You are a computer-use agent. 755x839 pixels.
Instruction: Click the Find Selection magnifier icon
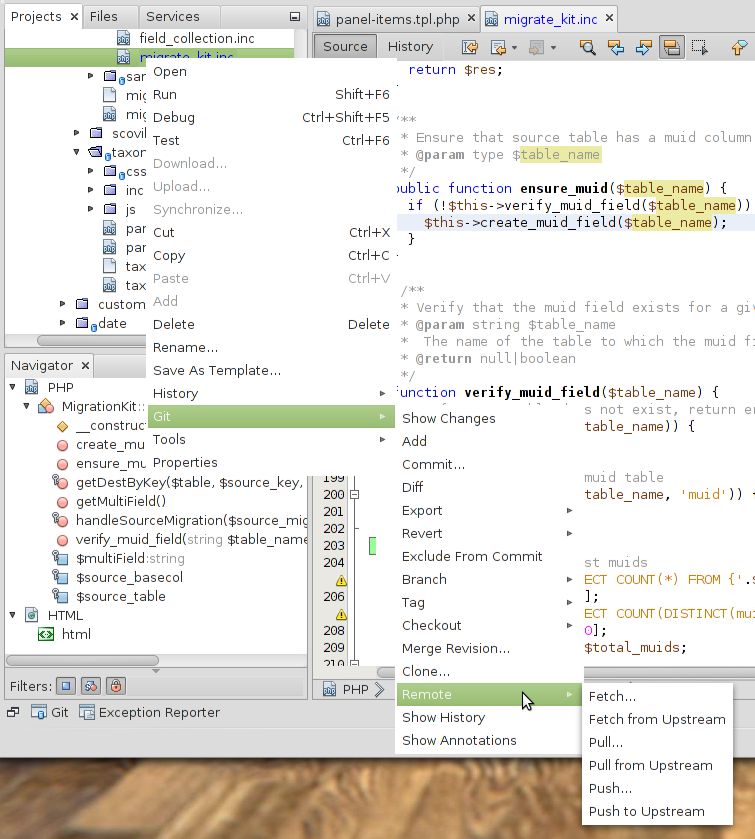pyautogui.click(x=588, y=47)
